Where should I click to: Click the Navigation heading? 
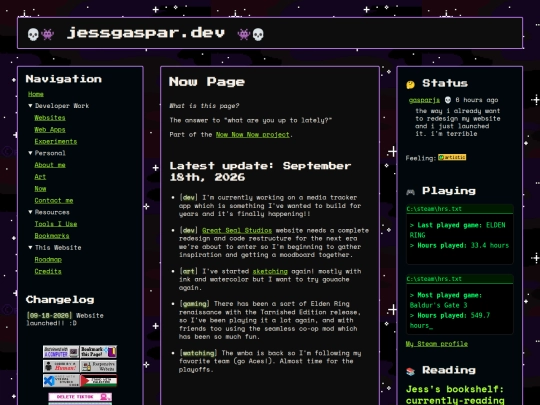64,79
